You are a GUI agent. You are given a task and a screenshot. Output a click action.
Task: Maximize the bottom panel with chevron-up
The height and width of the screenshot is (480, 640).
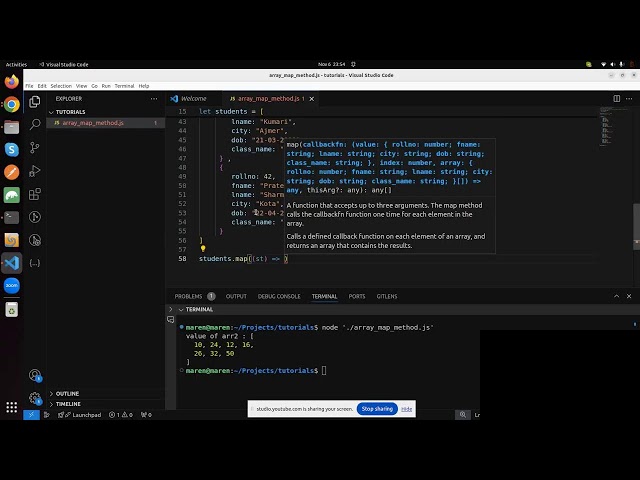click(617, 296)
